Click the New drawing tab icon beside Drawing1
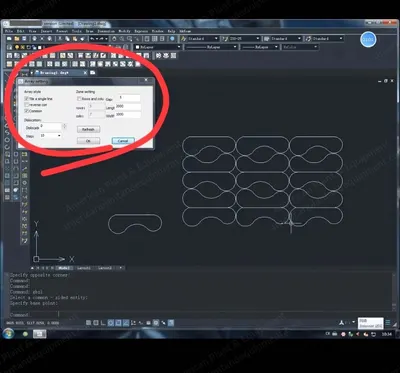Screen dimensions: 400x373 pyautogui.click(x=93, y=73)
